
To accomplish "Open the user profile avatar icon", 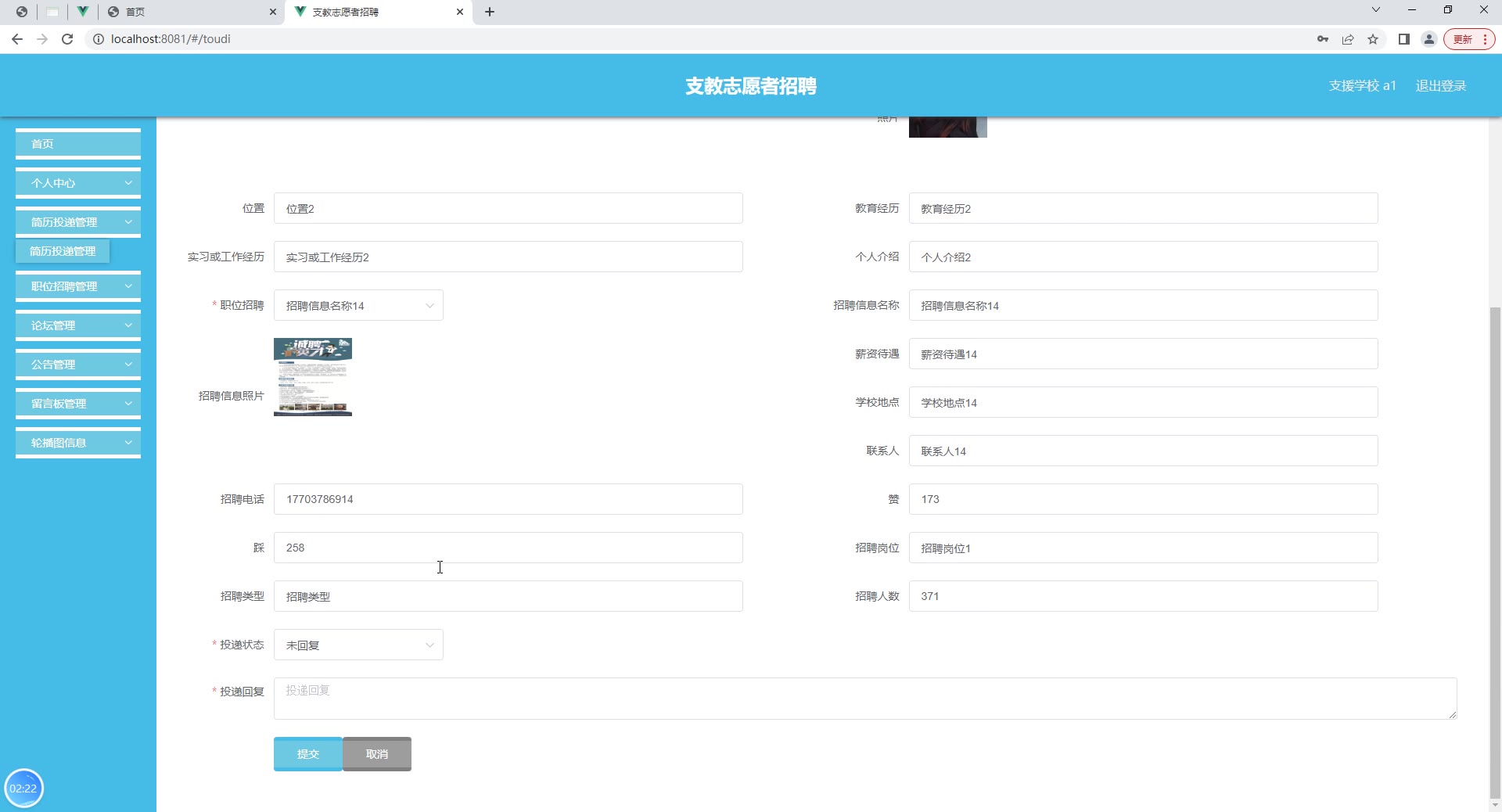I will tap(1429, 39).
